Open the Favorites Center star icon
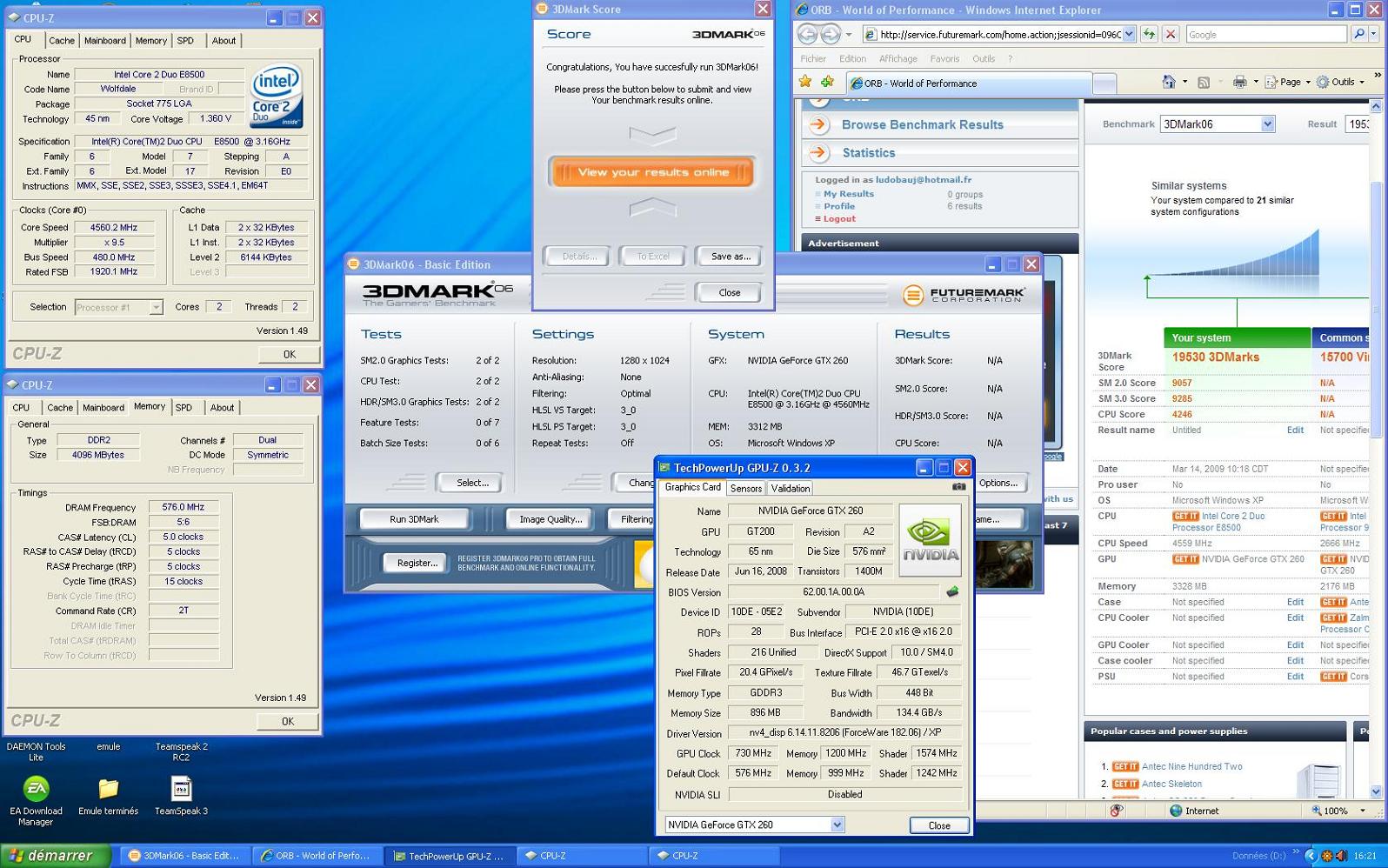1388x868 pixels. click(805, 82)
